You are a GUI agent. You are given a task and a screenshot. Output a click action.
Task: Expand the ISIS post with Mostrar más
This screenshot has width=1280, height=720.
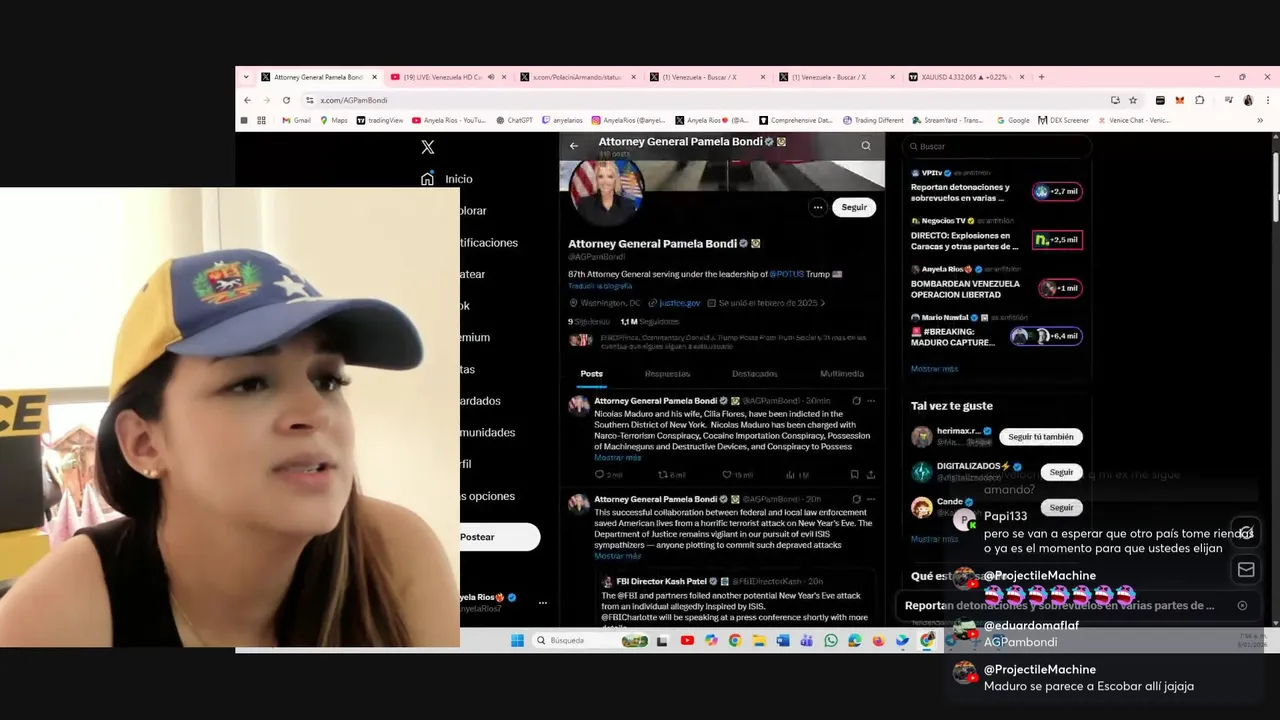click(x=617, y=556)
